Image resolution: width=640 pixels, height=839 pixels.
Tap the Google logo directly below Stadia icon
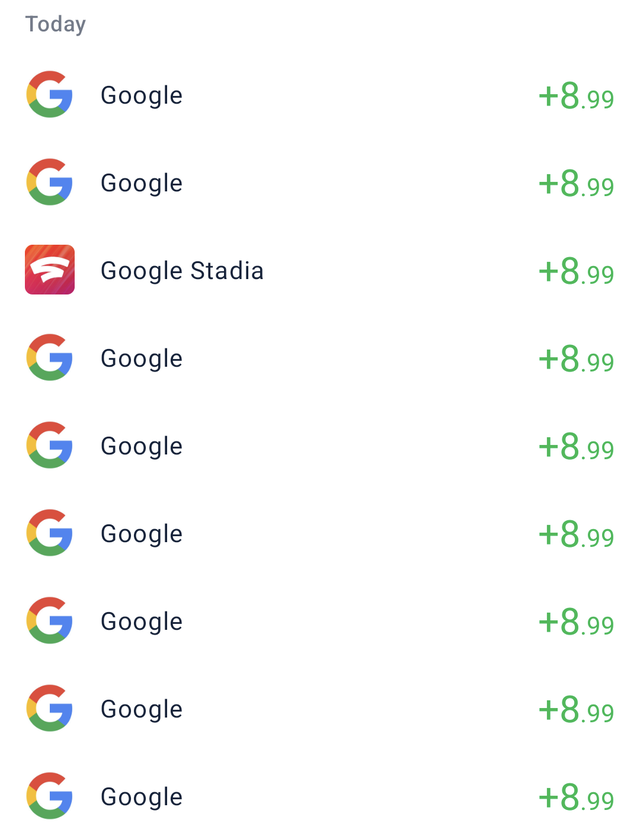50,358
